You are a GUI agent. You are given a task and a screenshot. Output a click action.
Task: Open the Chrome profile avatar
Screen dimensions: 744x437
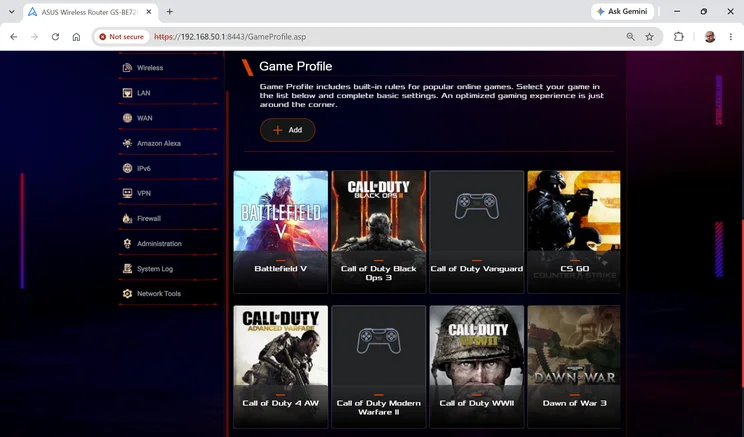coord(710,37)
